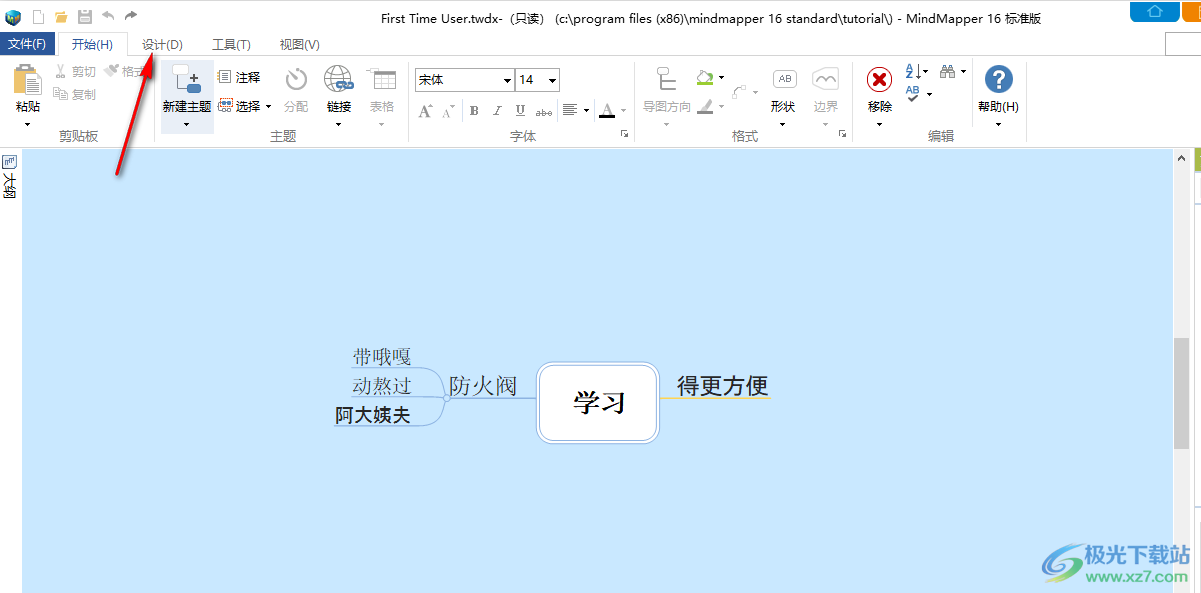This screenshot has height=593, width=1201.
Task: Switch to the Home (开始) tab
Action: coord(92,44)
